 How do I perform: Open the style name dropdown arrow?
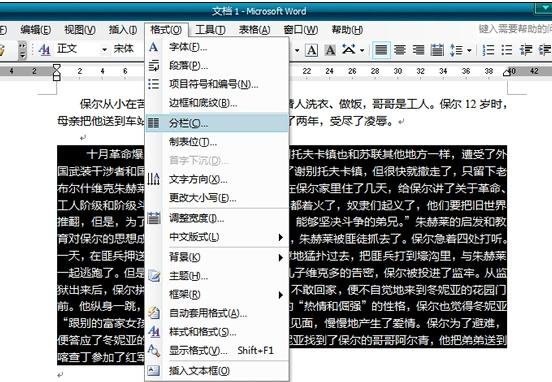click(x=104, y=50)
